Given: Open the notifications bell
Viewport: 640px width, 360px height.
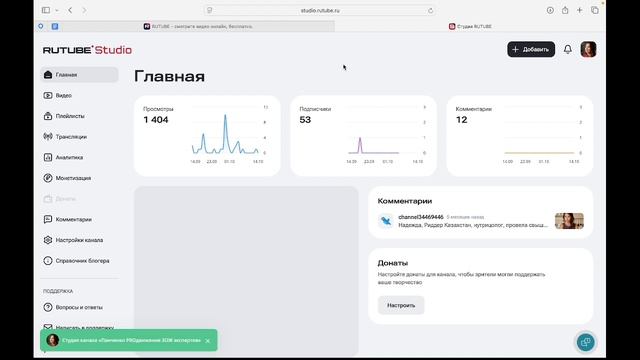Looking at the screenshot, I should point(568,49).
